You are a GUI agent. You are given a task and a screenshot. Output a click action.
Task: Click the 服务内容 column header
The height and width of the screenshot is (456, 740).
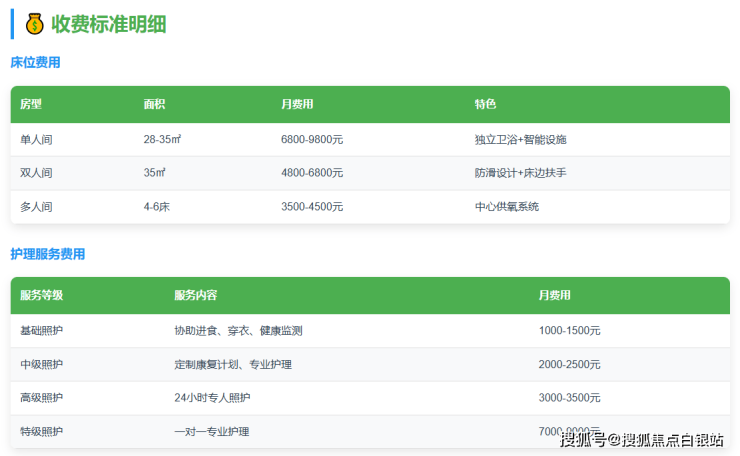click(x=196, y=295)
